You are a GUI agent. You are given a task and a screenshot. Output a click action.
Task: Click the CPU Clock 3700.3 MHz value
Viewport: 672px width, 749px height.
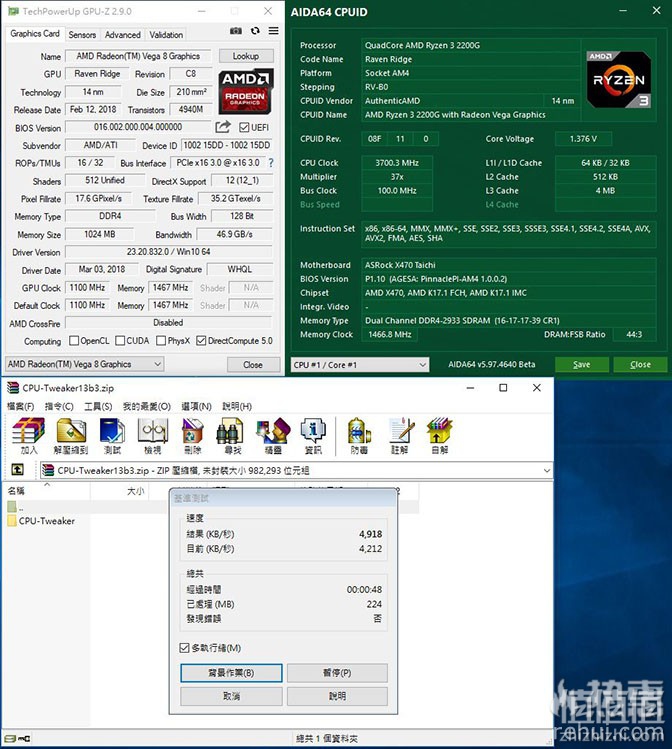pyautogui.click(x=397, y=163)
